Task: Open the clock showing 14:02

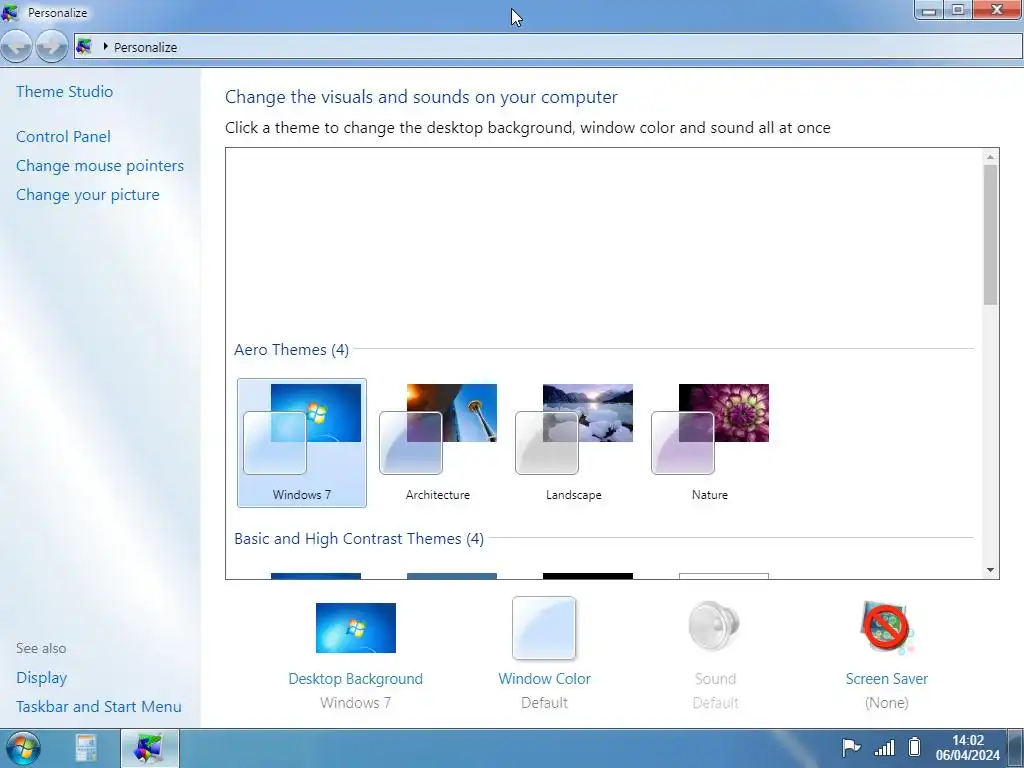Action: (968, 748)
